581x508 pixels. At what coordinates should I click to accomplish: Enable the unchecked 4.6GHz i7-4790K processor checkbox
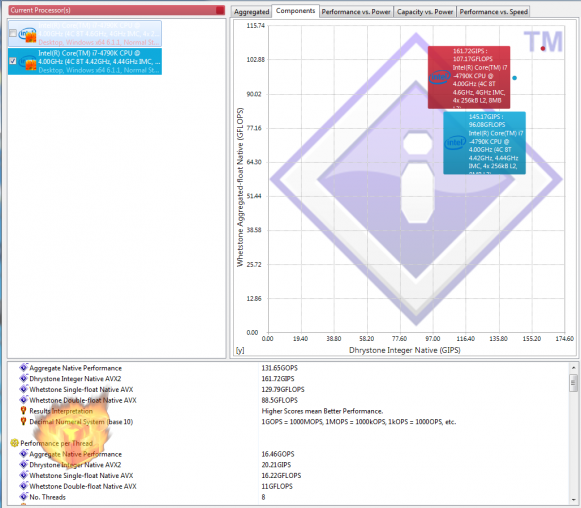tap(13, 33)
